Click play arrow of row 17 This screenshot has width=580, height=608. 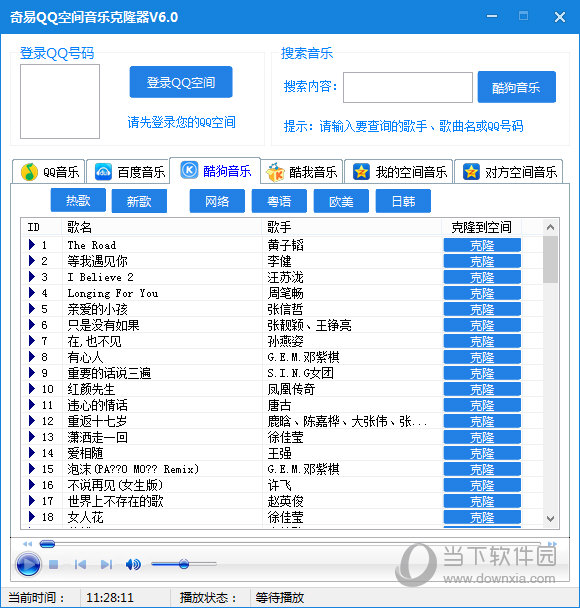(x=32, y=501)
